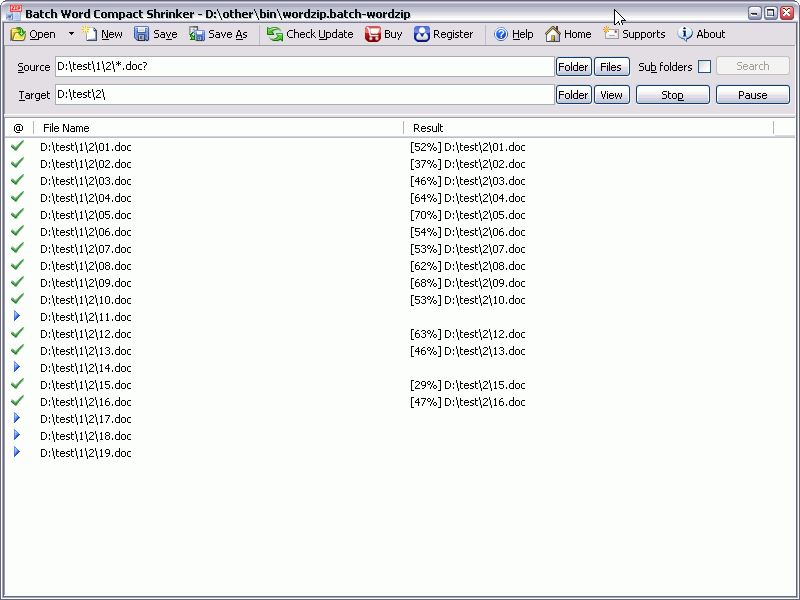Expand the Open dropdown arrow
Viewport: 800px width, 600px height.
(x=71, y=34)
